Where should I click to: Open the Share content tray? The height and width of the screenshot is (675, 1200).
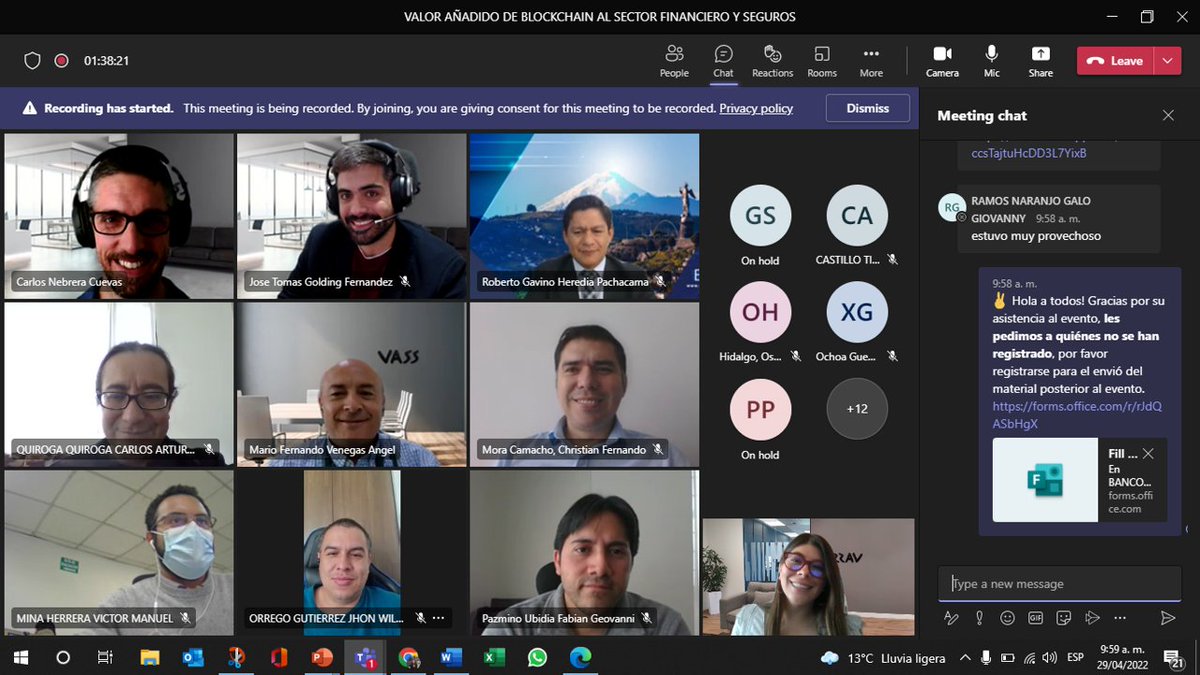1040,60
